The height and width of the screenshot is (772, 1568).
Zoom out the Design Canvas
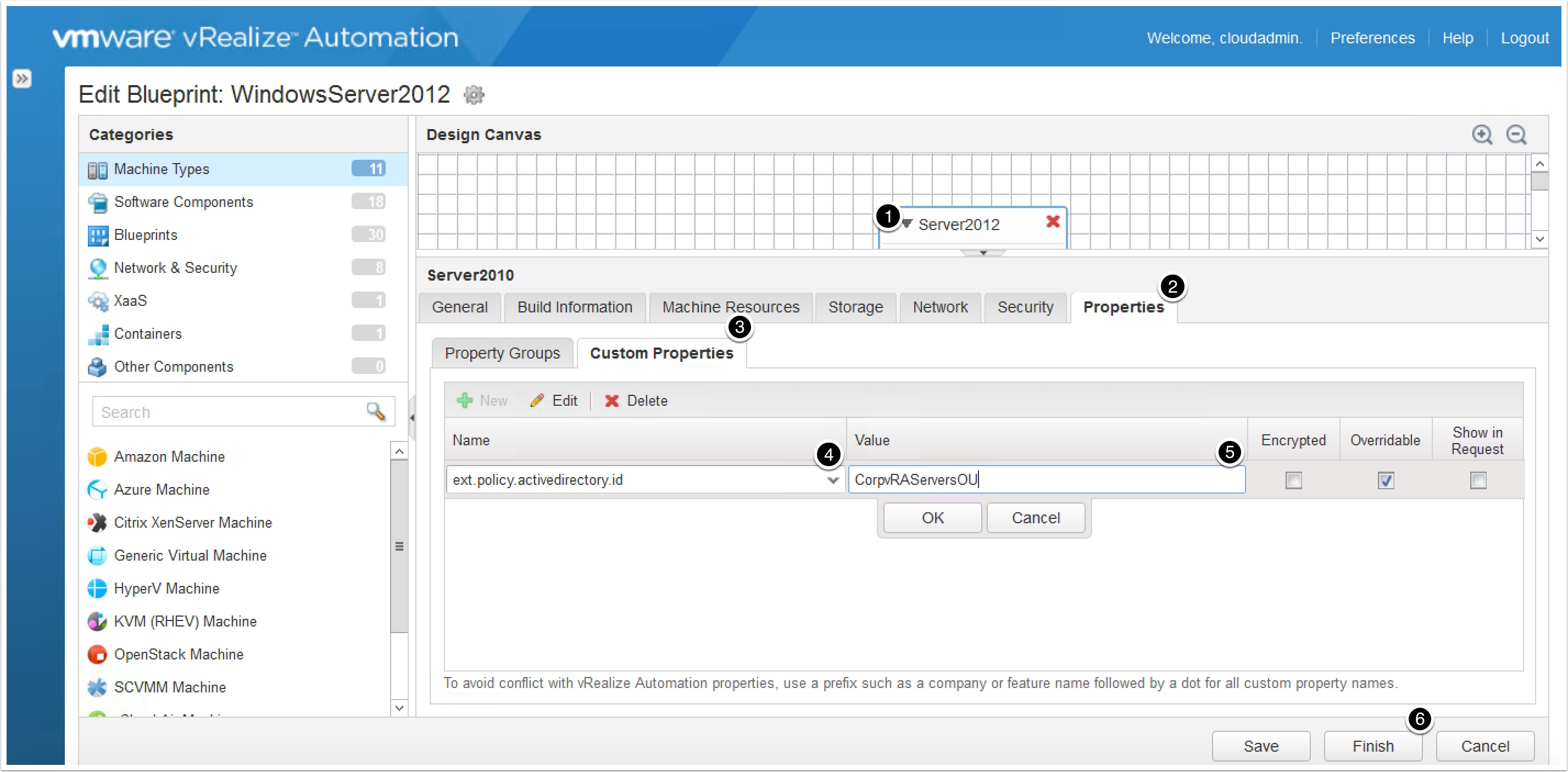click(1516, 135)
